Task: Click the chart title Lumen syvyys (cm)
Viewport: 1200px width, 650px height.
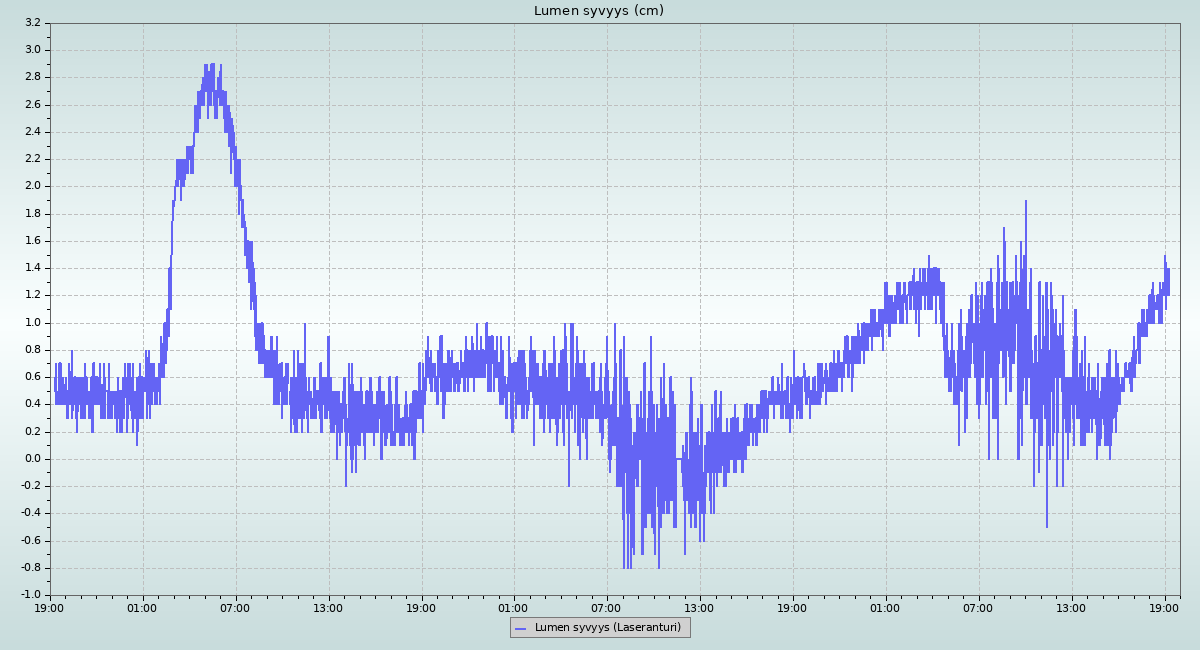Action: (x=599, y=11)
